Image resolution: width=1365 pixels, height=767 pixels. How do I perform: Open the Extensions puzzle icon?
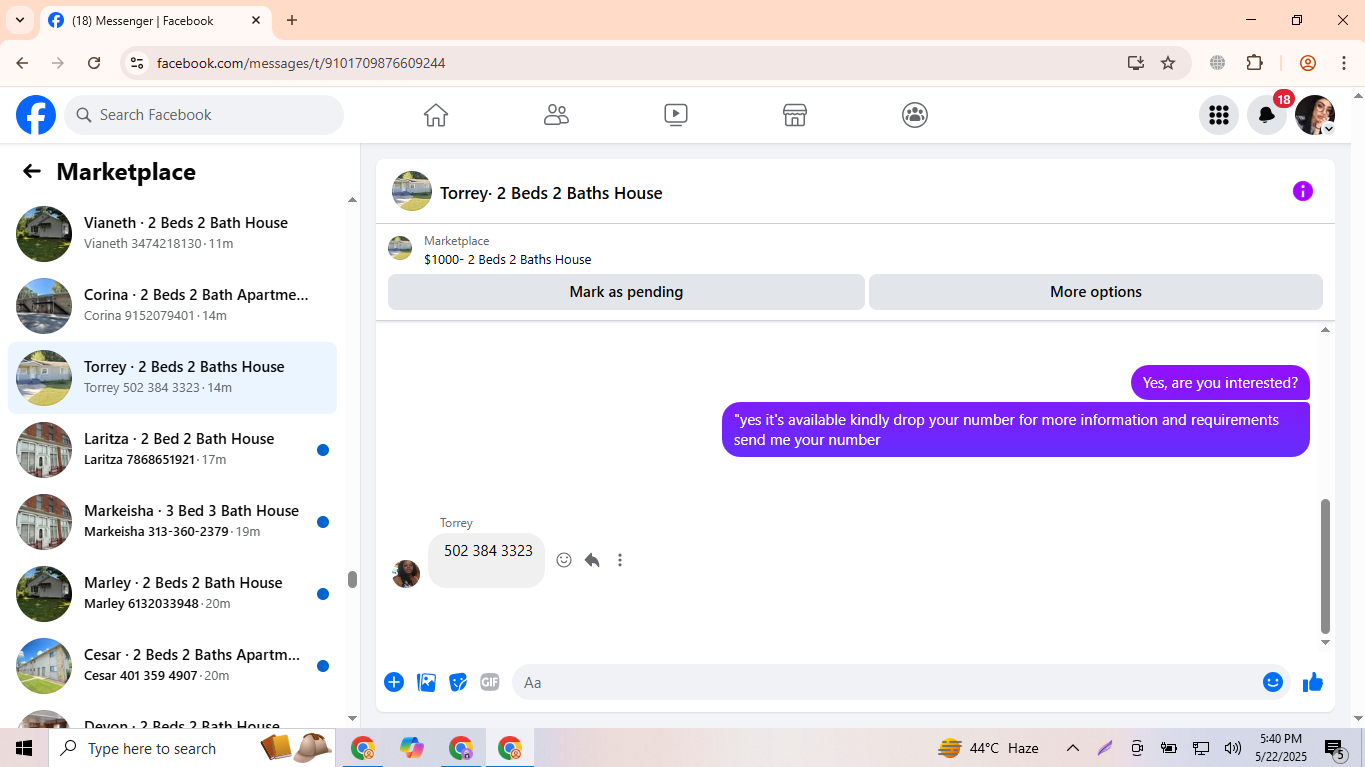(1254, 63)
